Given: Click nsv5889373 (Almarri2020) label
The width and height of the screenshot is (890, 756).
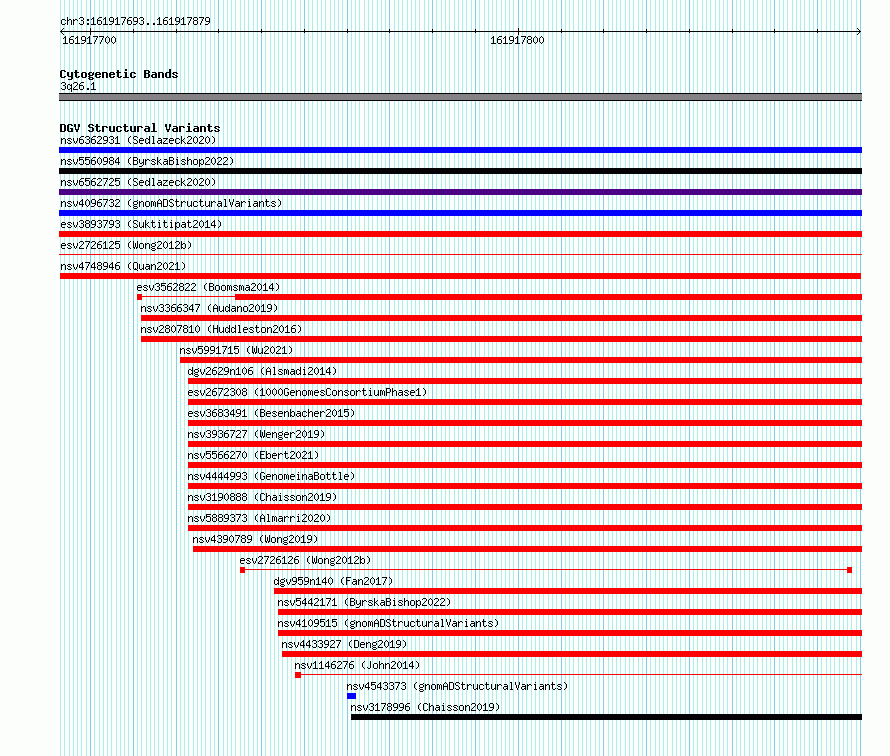Looking at the screenshot, I should pos(259,518).
